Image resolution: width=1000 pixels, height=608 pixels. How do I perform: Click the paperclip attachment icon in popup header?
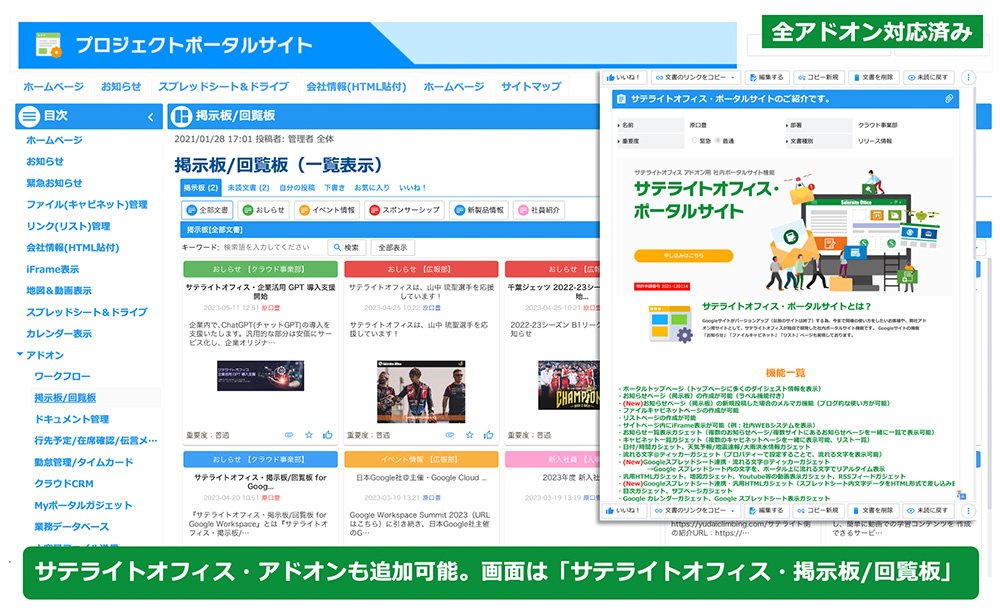coord(949,99)
